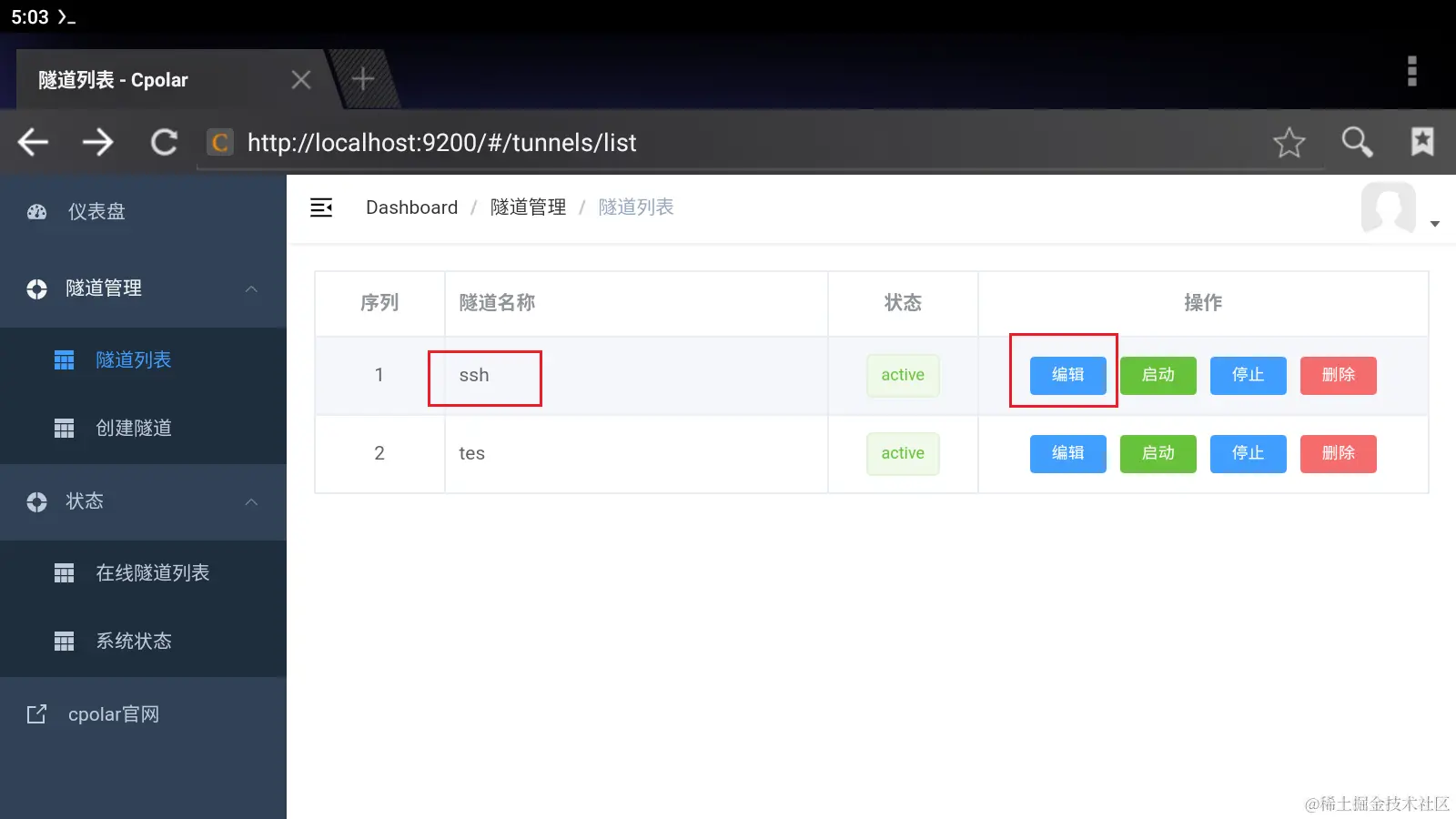
Task: Click the table icon beside 创建隧道
Action: [64, 429]
